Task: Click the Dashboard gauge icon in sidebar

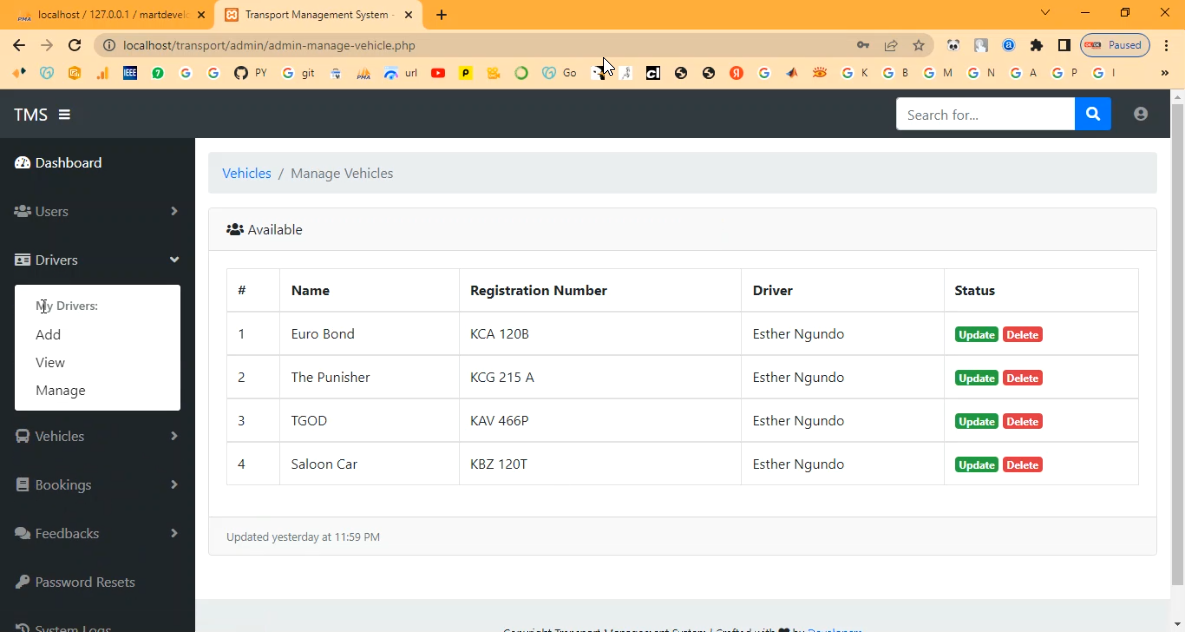Action: click(x=22, y=163)
